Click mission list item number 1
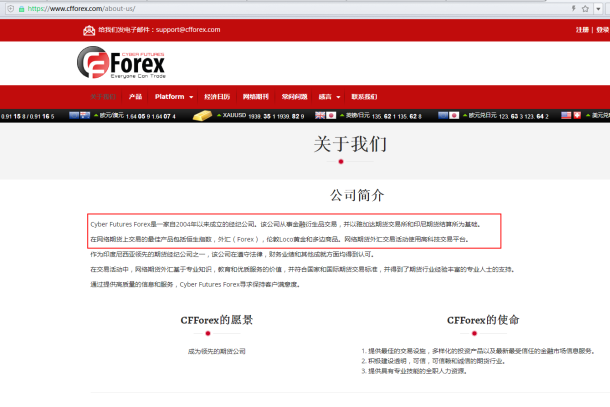This screenshot has width=610, height=407. pos(479,351)
